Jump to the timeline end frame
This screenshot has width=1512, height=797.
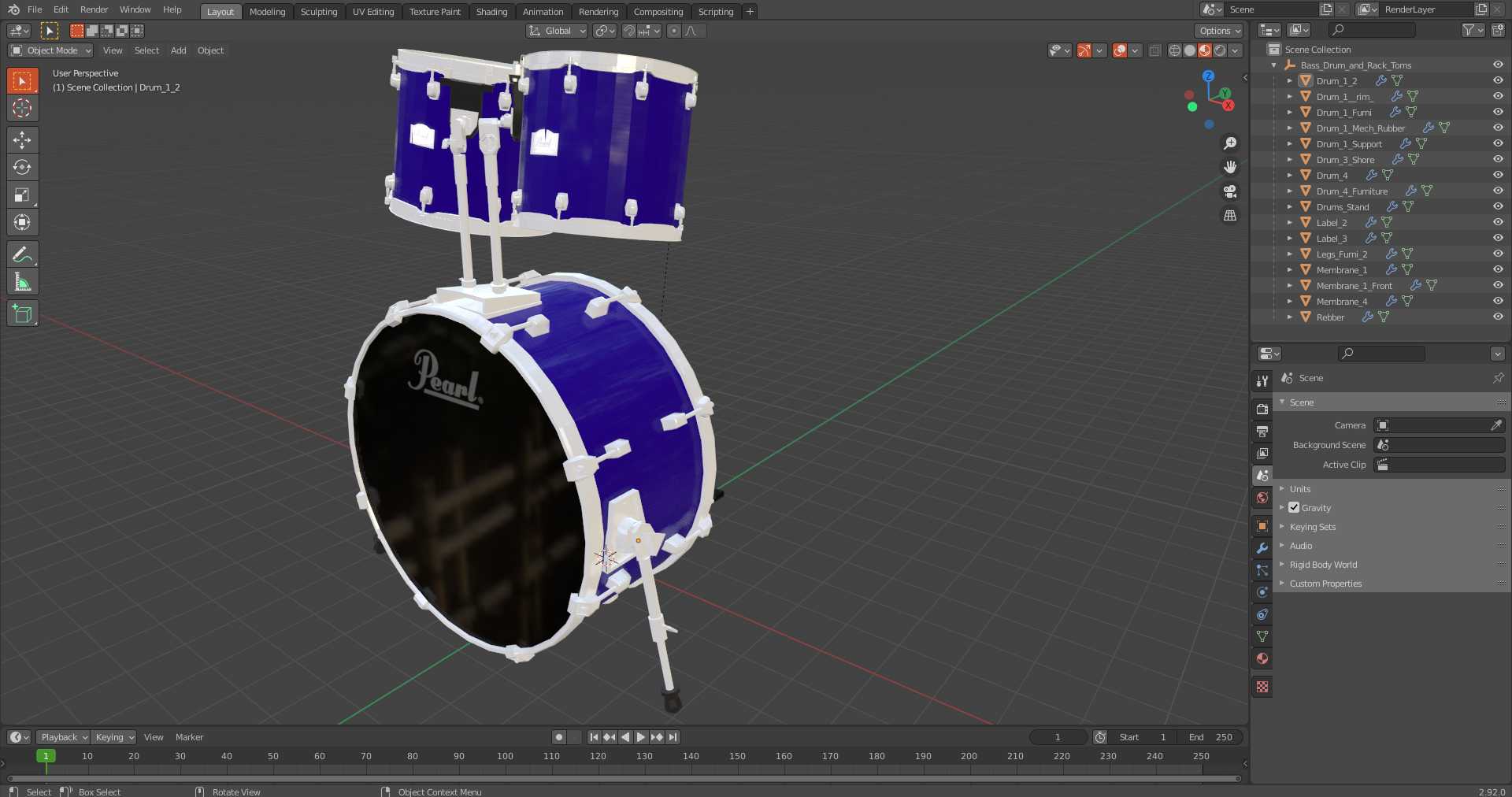pos(673,737)
